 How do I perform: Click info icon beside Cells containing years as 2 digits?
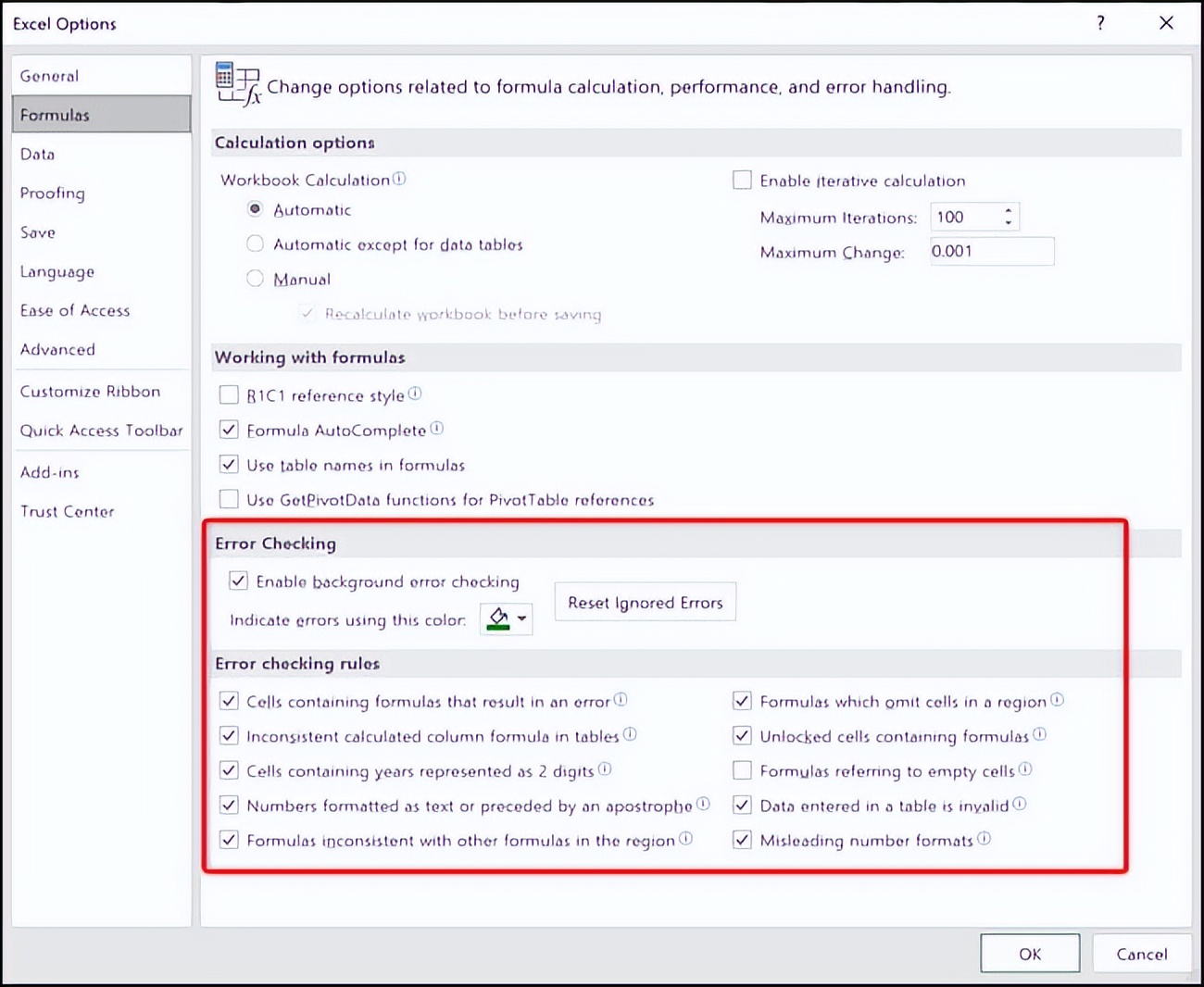pos(605,769)
